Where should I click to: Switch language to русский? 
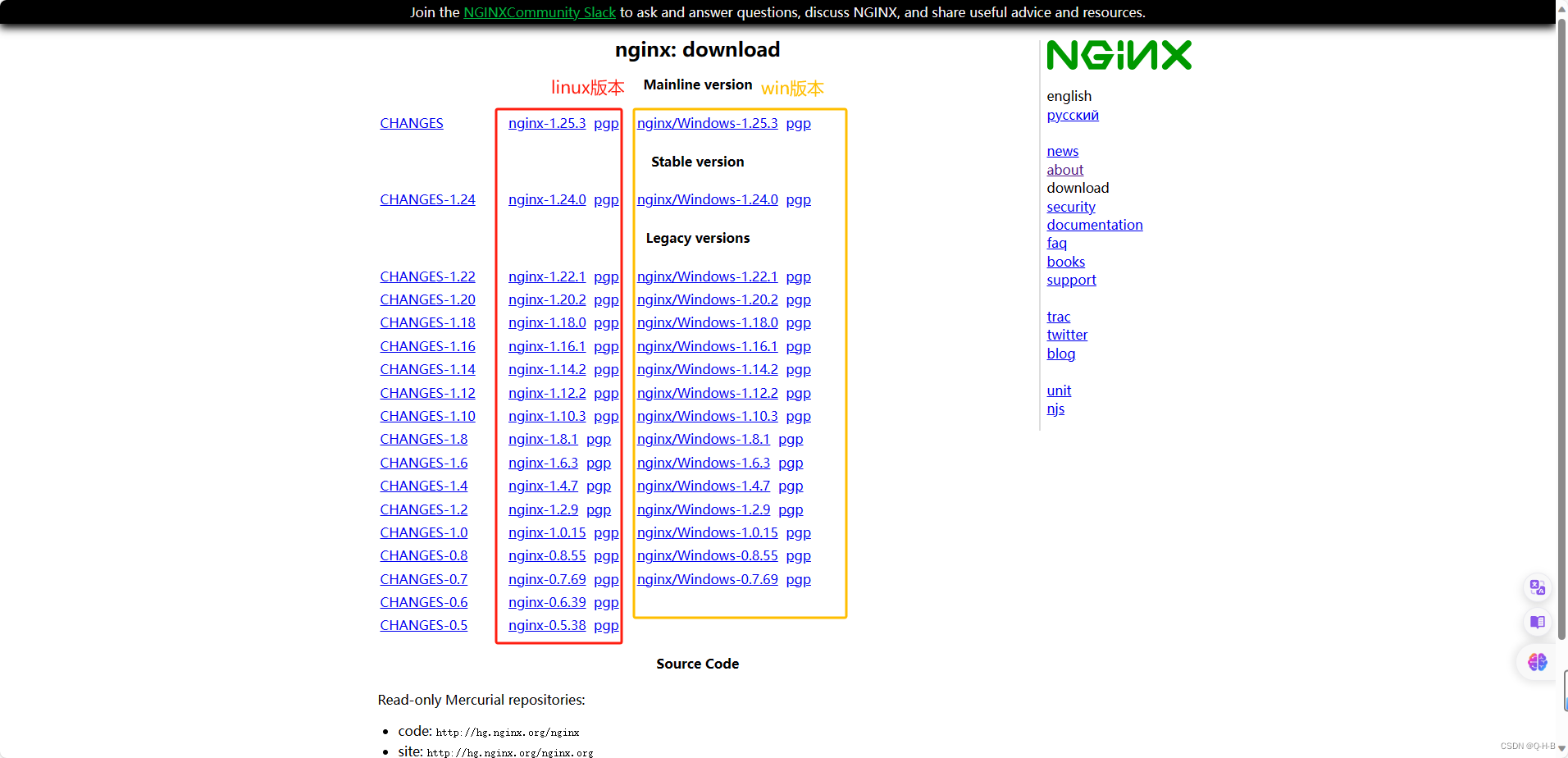point(1072,115)
